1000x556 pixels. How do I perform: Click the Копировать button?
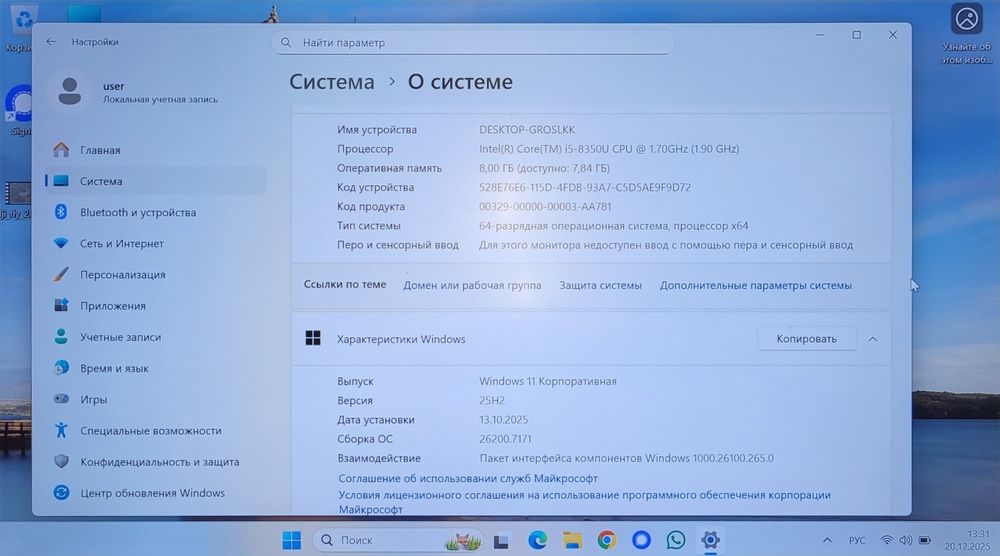806,339
